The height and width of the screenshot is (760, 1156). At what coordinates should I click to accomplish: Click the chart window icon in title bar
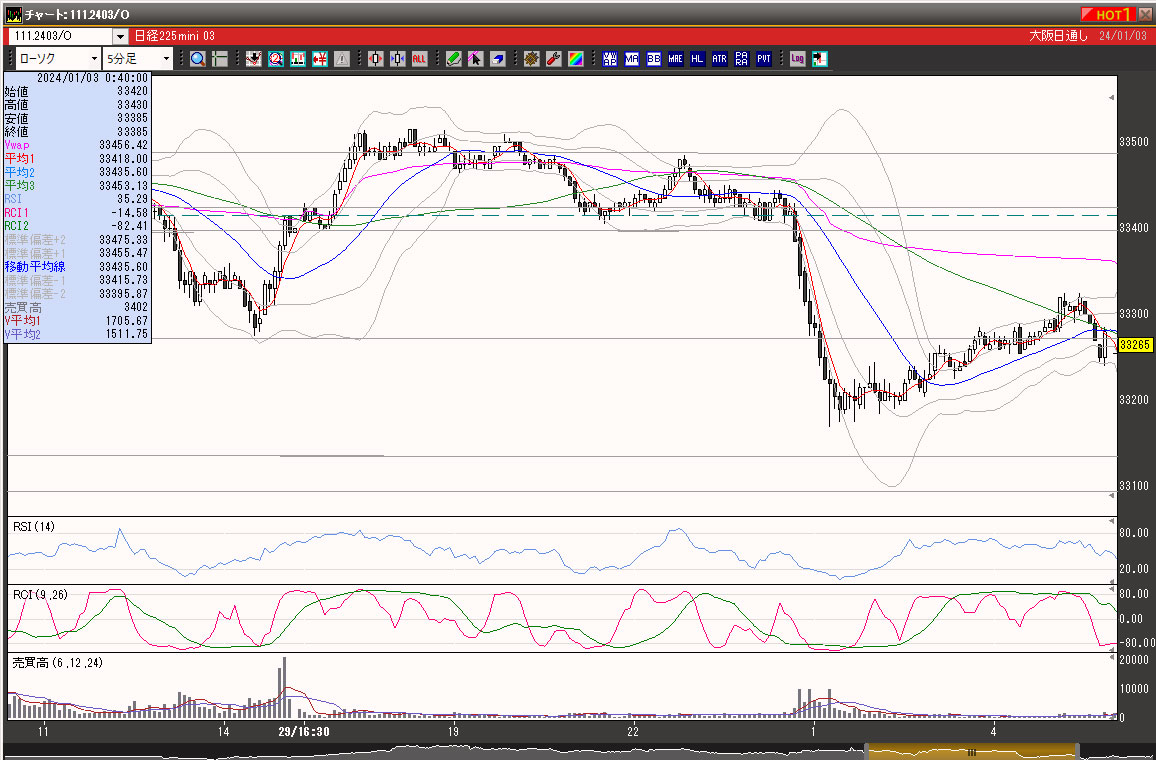[14, 14]
